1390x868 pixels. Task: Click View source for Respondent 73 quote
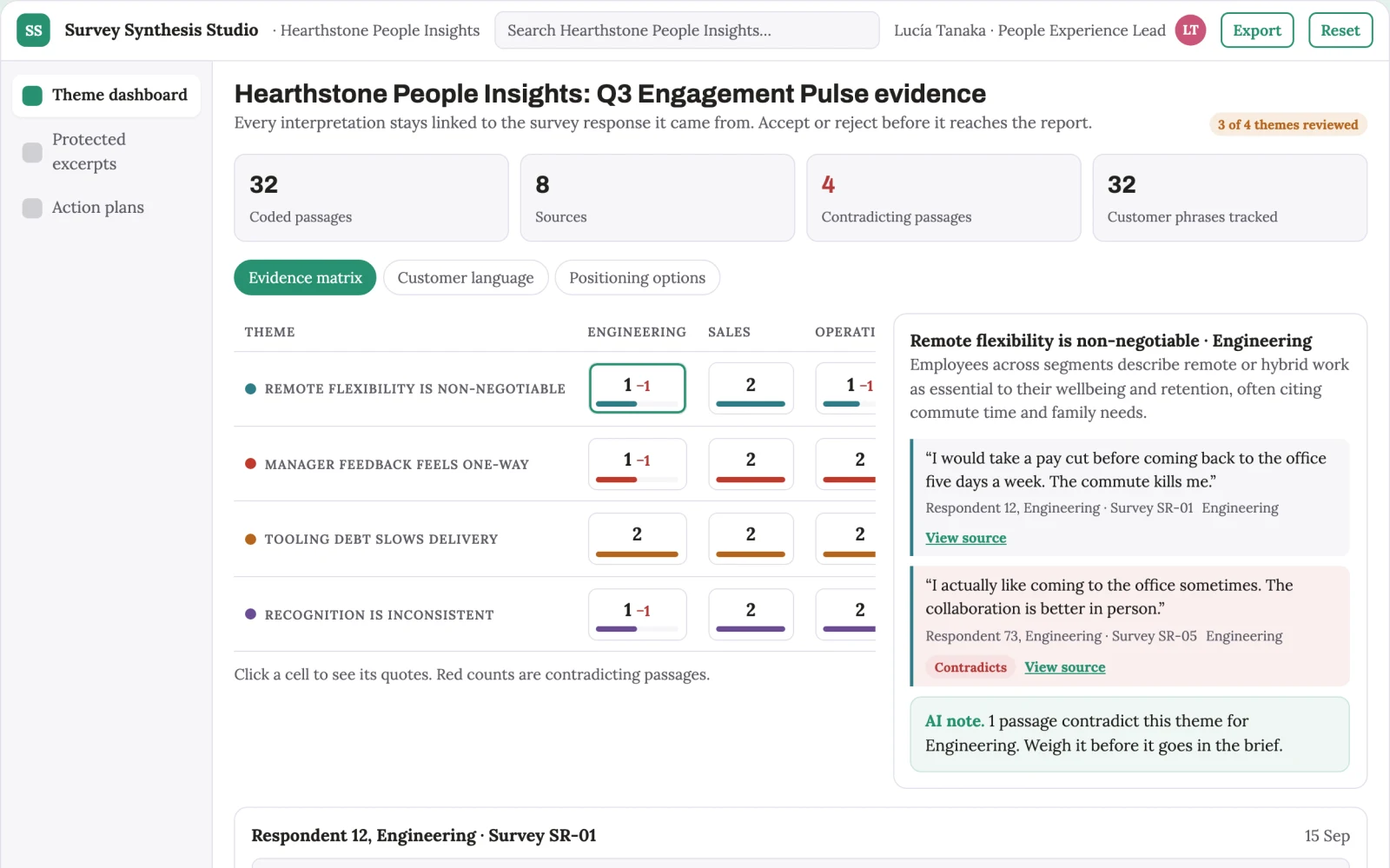coord(1064,667)
